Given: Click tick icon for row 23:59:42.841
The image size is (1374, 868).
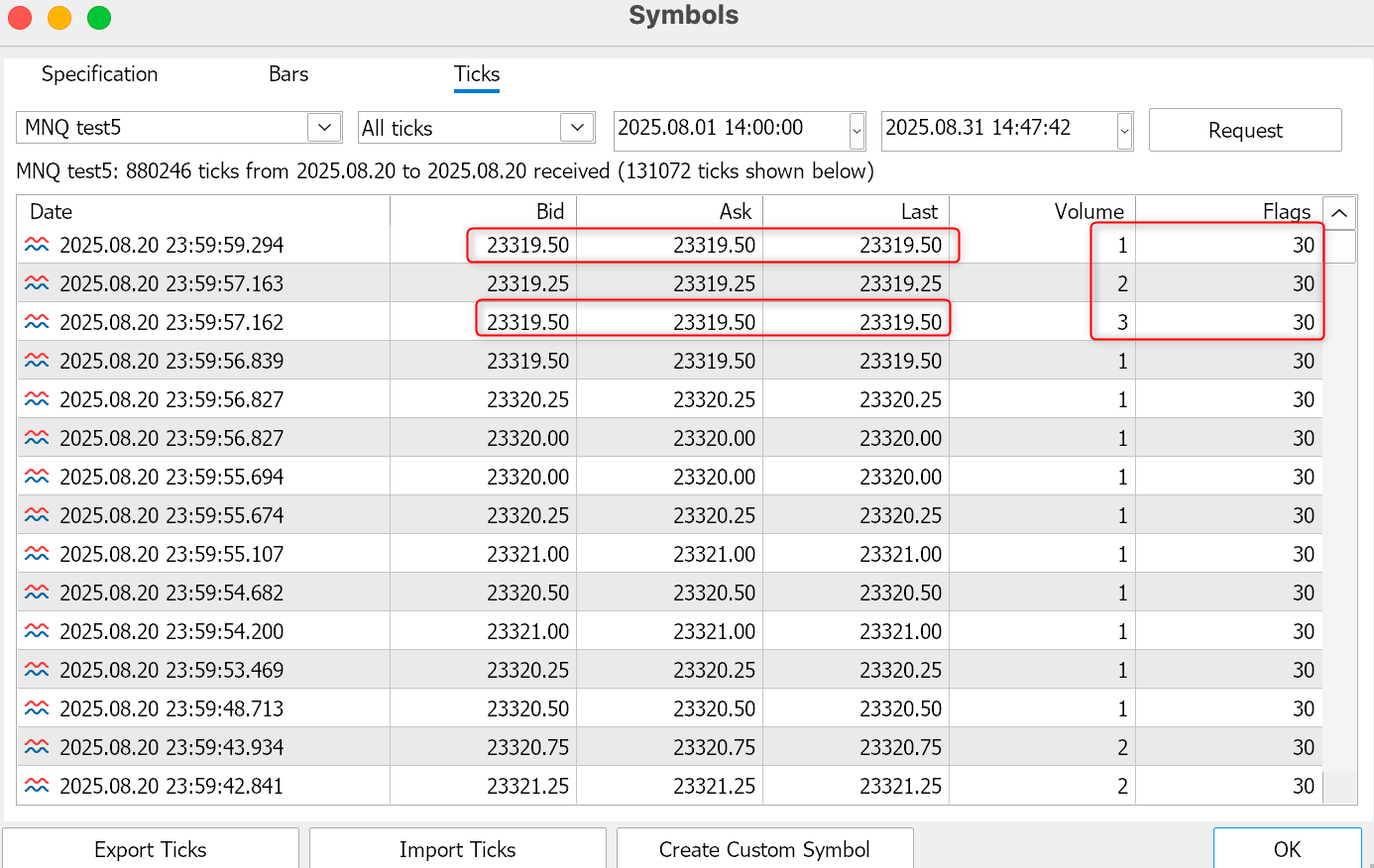Looking at the screenshot, I should [37, 786].
